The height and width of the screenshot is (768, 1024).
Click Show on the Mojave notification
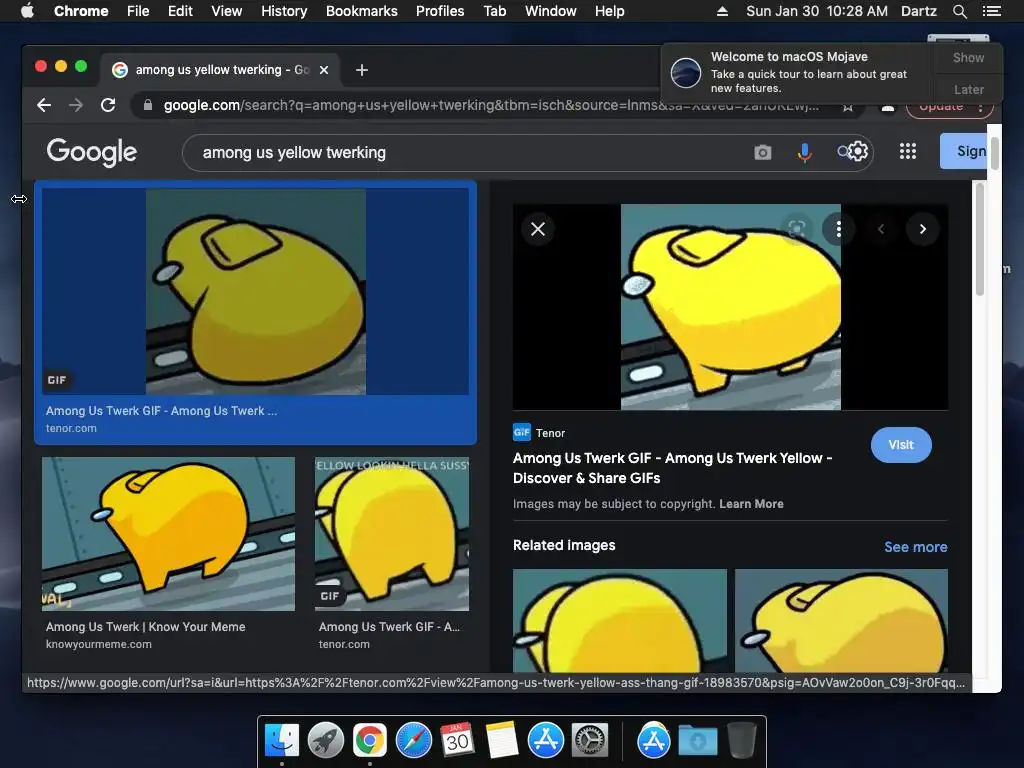[968, 58]
